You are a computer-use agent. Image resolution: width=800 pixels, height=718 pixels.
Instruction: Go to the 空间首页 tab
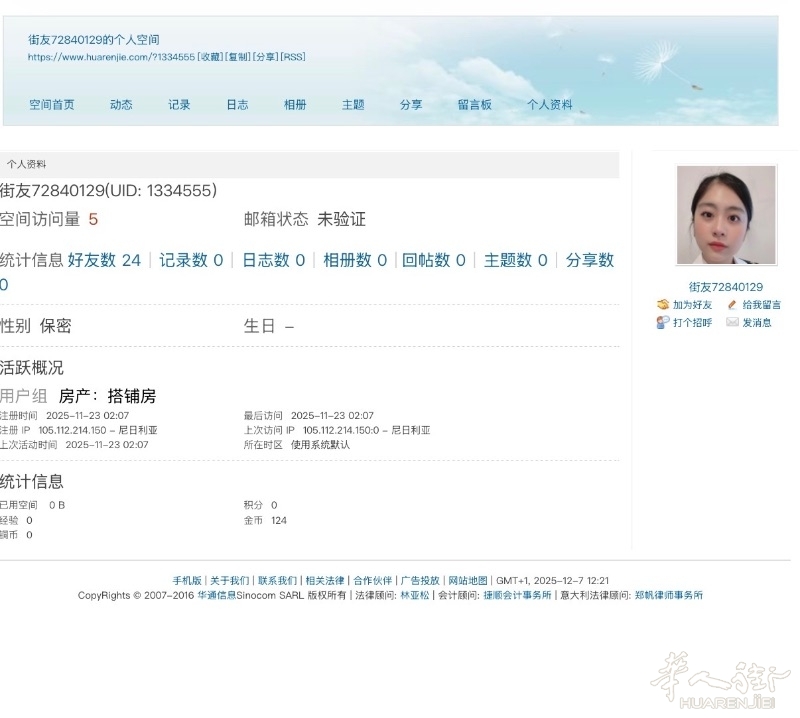[51, 104]
